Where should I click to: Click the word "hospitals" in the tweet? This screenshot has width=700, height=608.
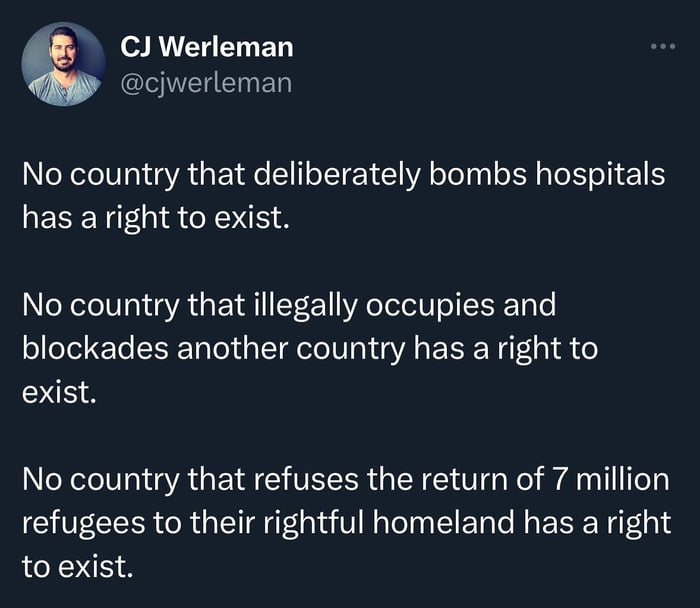tap(605, 174)
